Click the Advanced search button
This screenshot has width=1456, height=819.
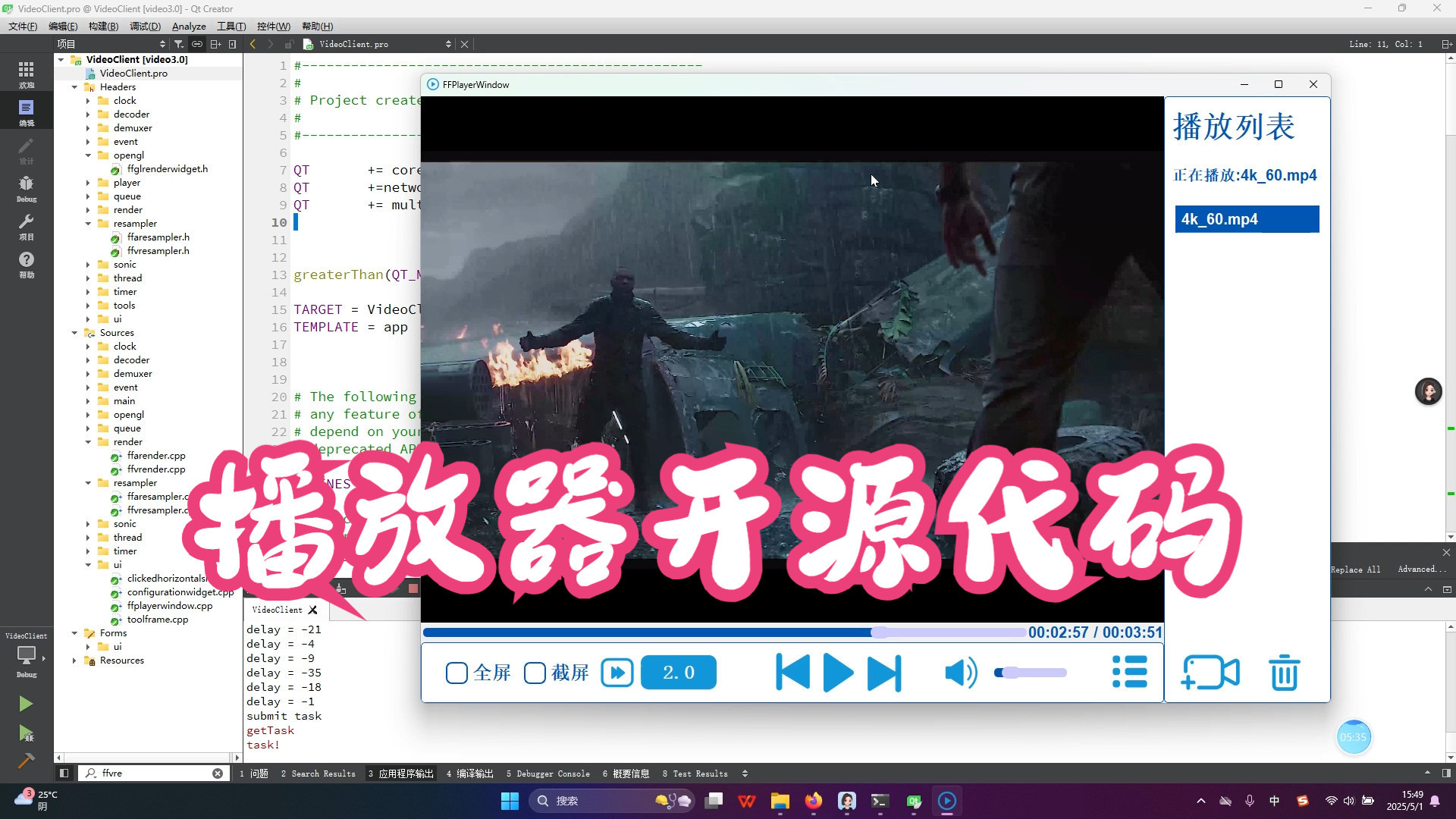pyautogui.click(x=1422, y=570)
